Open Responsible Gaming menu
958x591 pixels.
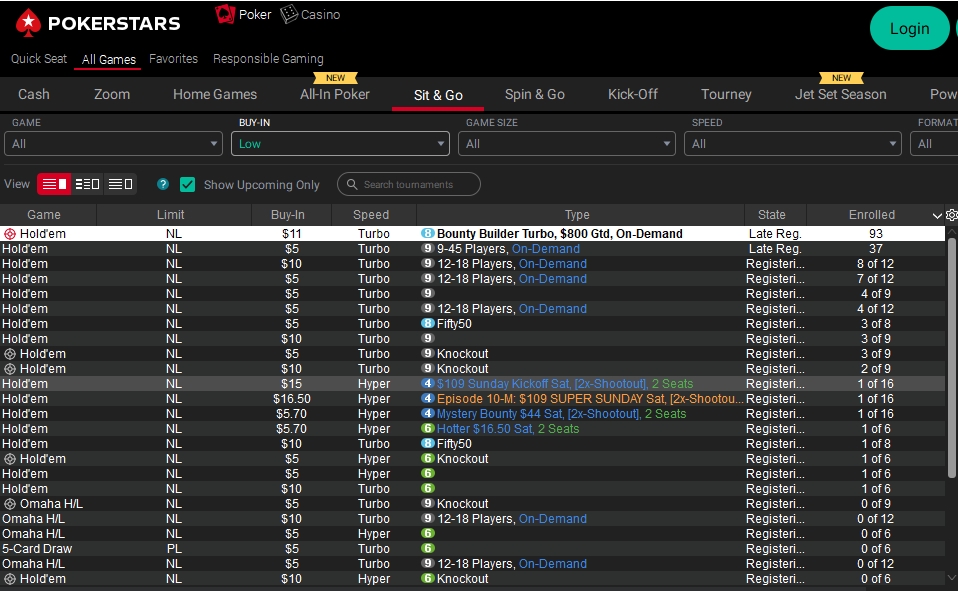point(268,59)
